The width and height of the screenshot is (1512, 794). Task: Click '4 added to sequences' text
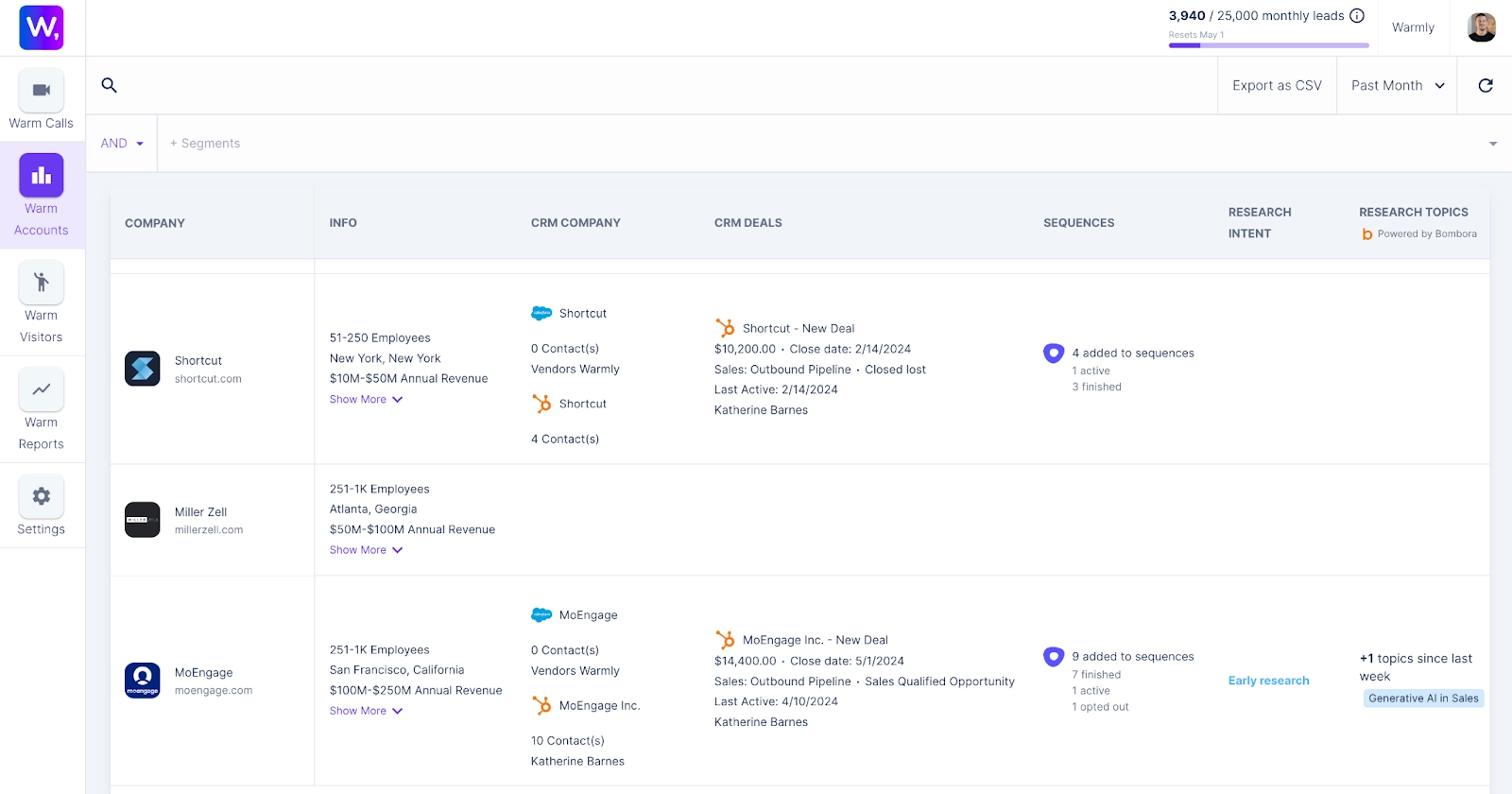pos(1133,354)
